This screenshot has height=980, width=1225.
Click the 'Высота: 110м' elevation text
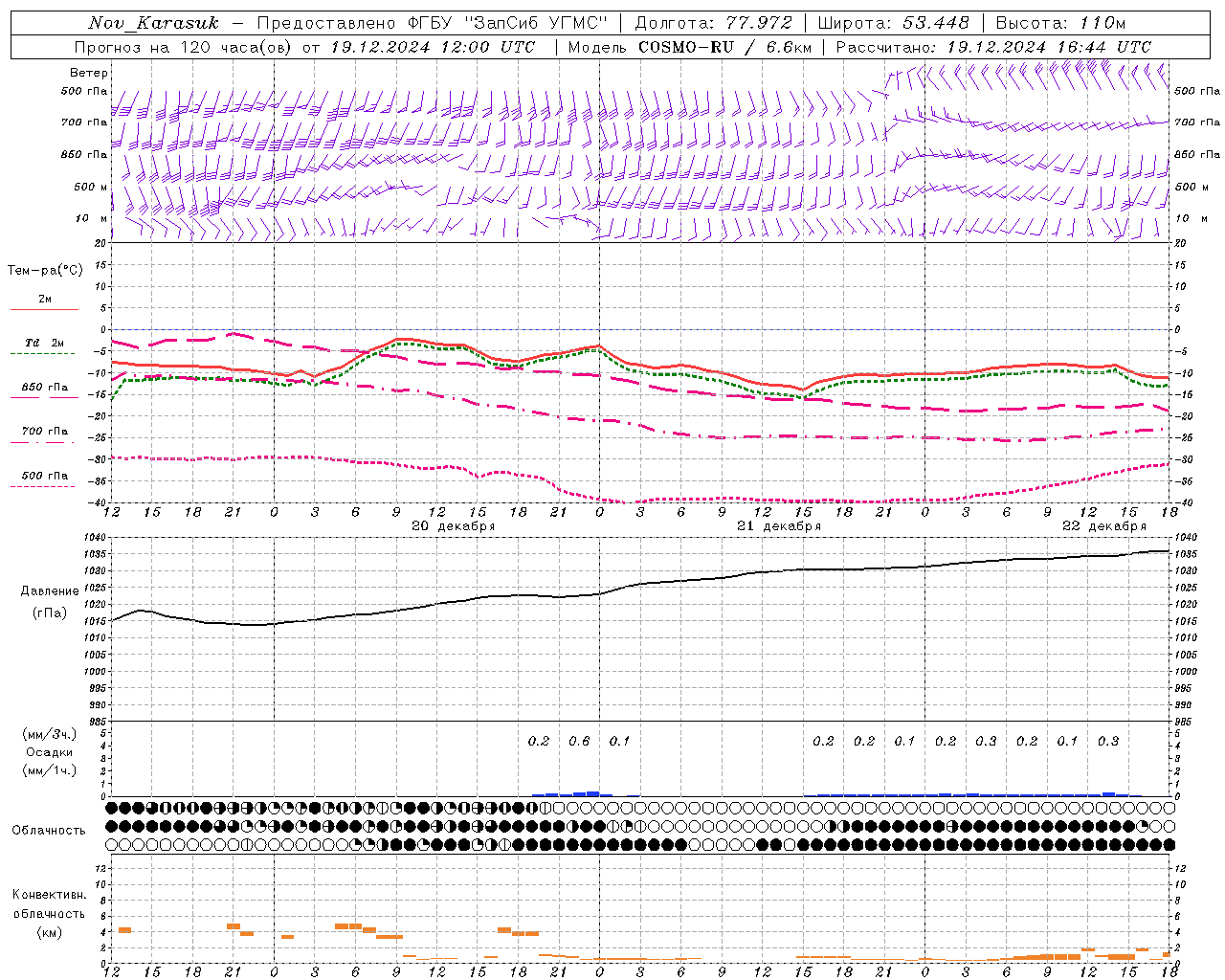[1060, 22]
